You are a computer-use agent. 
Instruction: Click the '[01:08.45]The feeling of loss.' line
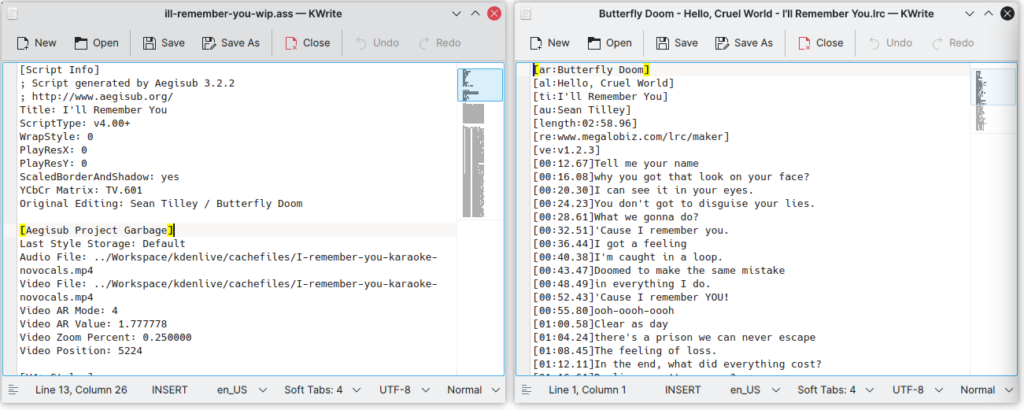[x=625, y=351]
